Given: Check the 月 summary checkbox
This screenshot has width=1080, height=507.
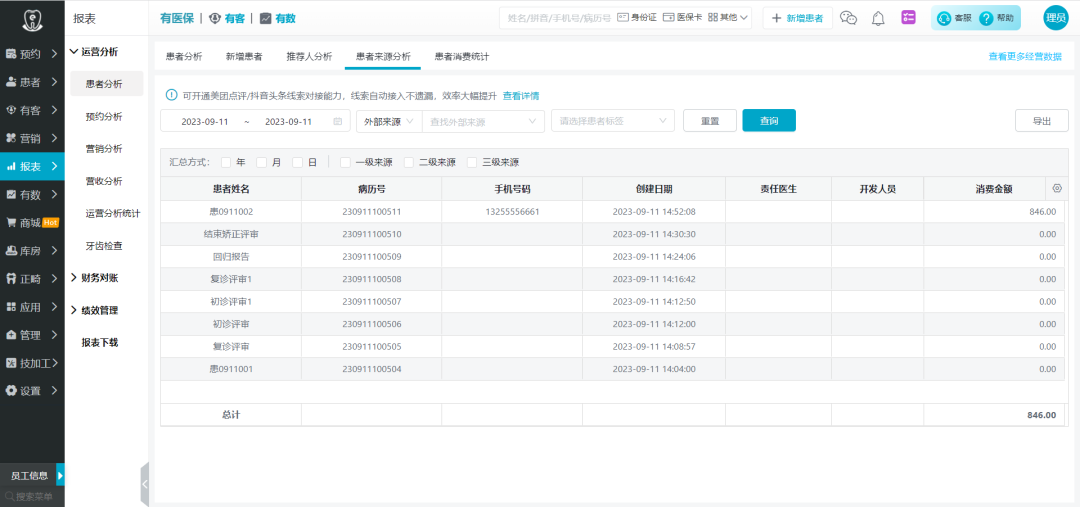Looking at the screenshot, I should click(x=262, y=163).
